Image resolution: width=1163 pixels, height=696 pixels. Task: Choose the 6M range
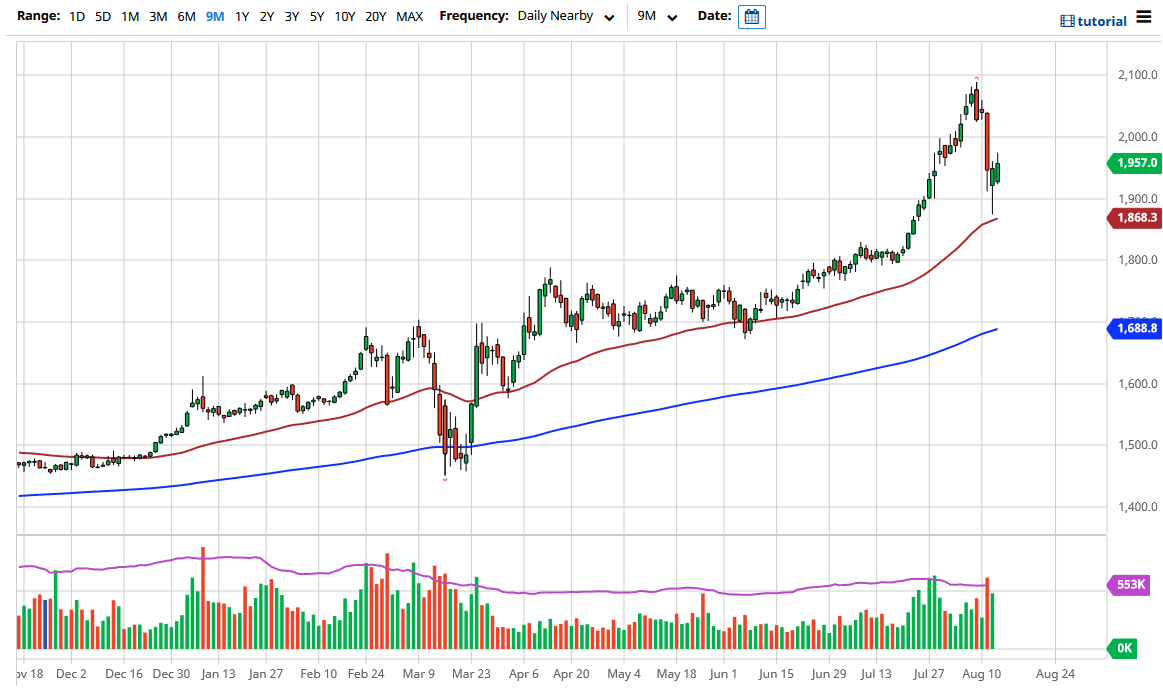click(186, 17)
